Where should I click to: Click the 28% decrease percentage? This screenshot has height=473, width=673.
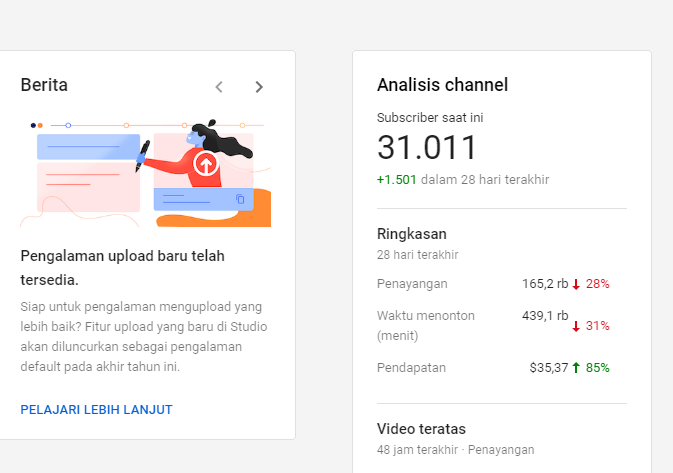point(597,284)
